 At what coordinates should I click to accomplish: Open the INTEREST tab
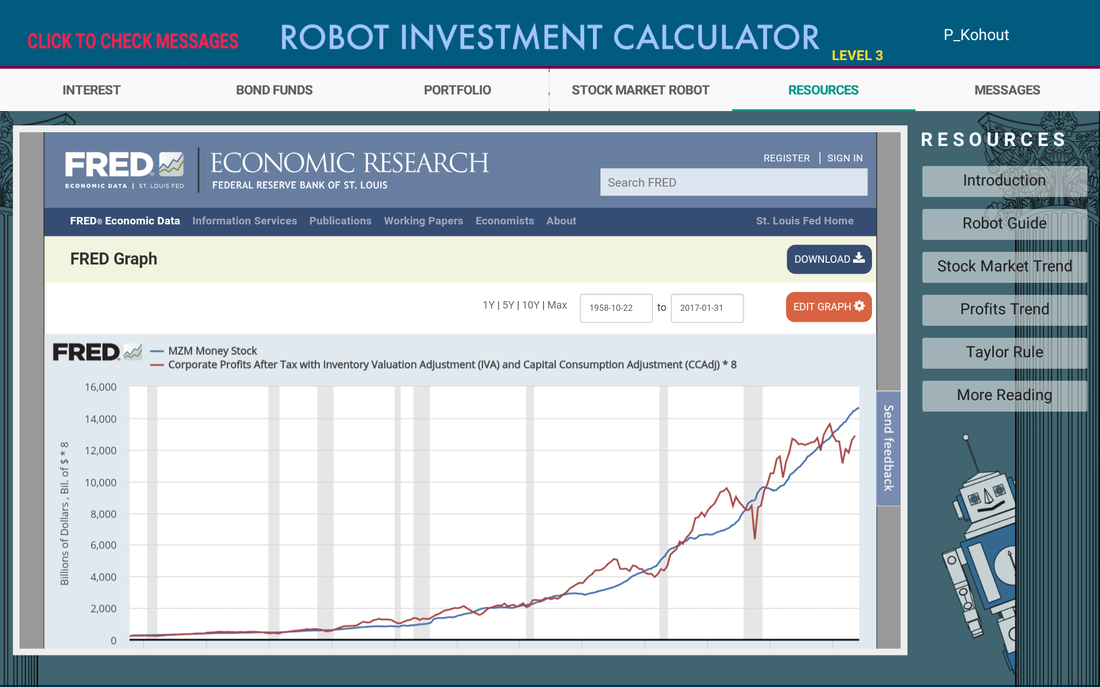91,90
